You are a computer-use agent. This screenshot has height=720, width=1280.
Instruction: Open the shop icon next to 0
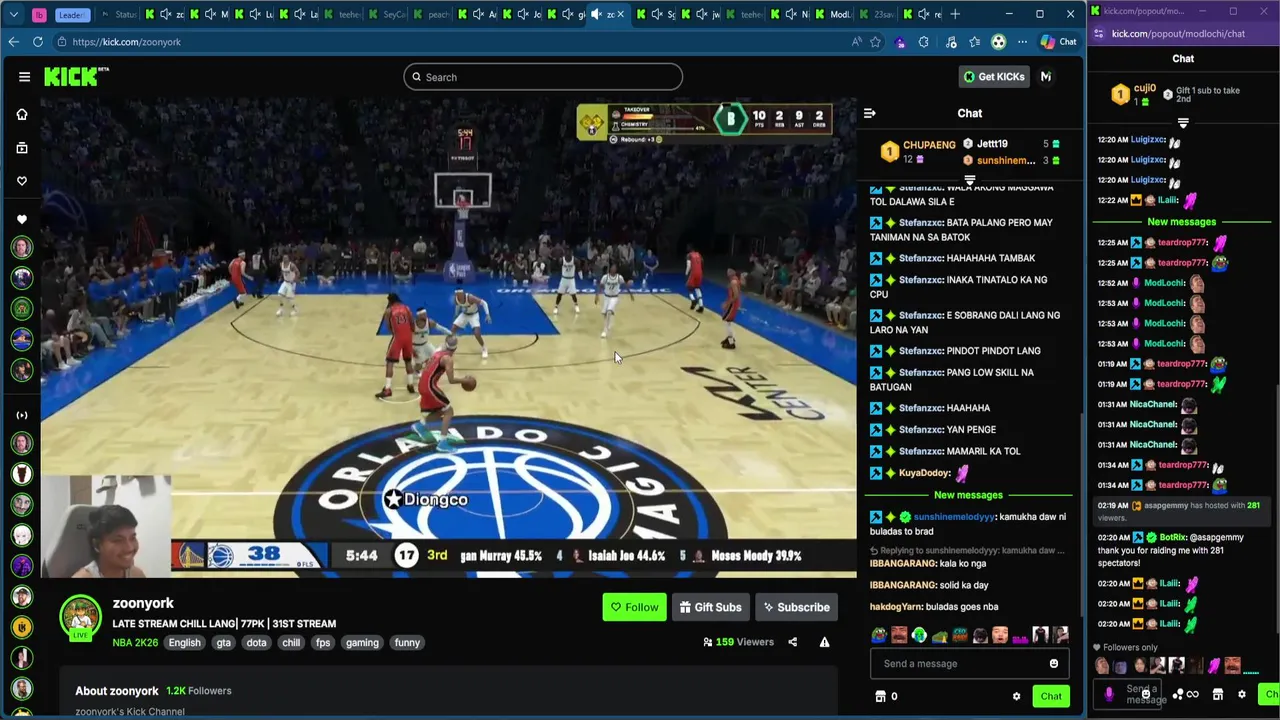tap(880, 697)
